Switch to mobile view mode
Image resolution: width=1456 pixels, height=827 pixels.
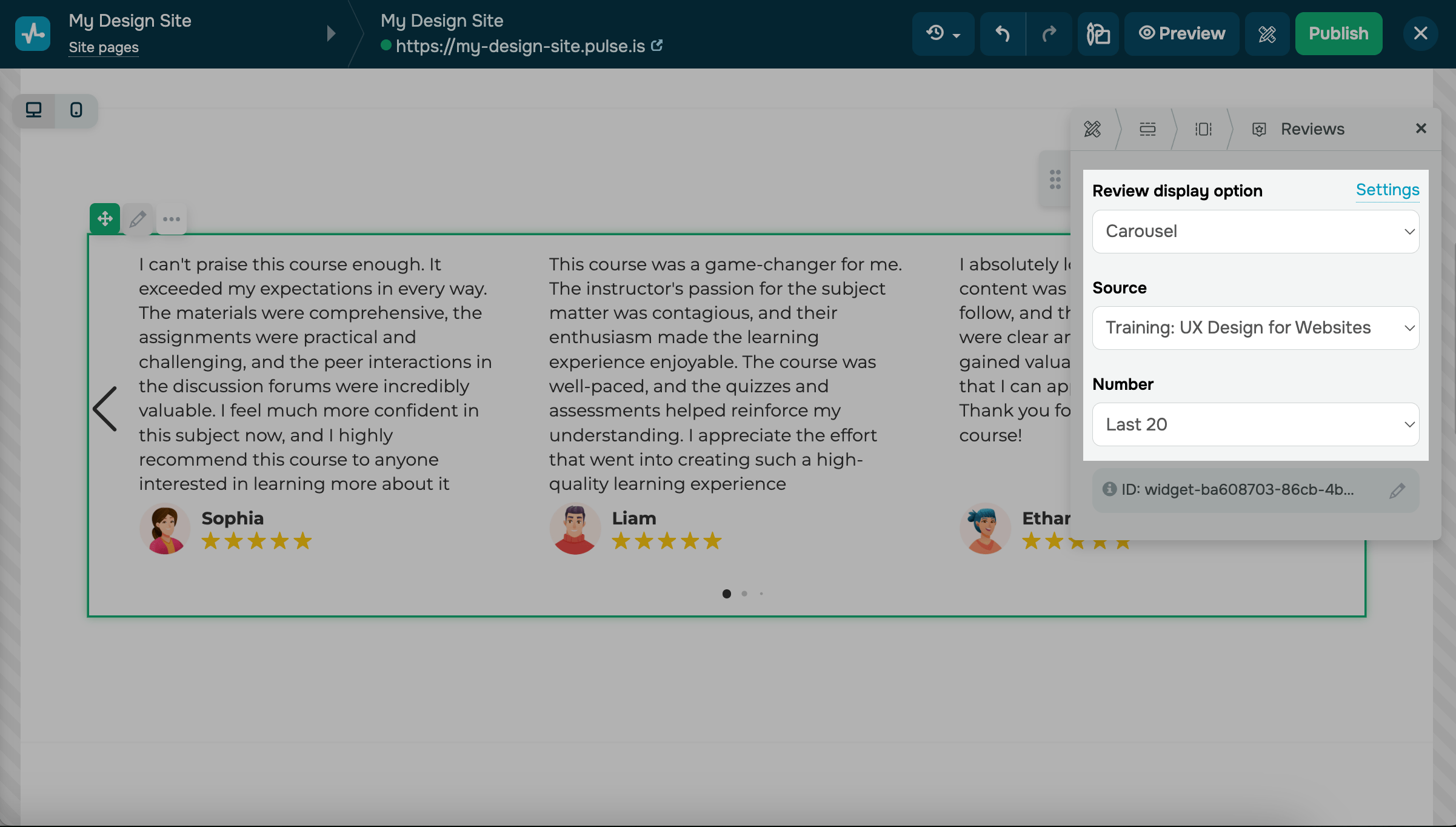76,110
